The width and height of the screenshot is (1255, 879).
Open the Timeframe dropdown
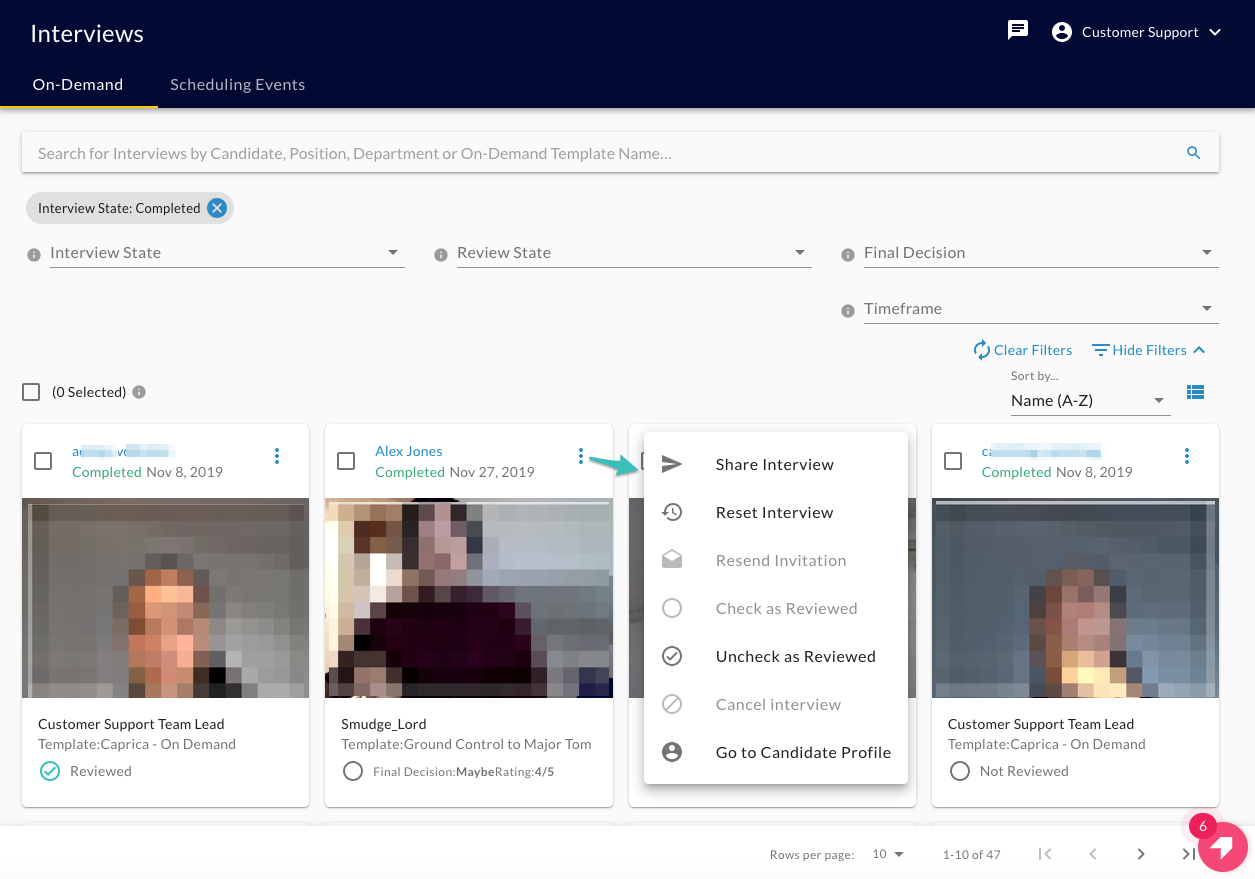1041,309
